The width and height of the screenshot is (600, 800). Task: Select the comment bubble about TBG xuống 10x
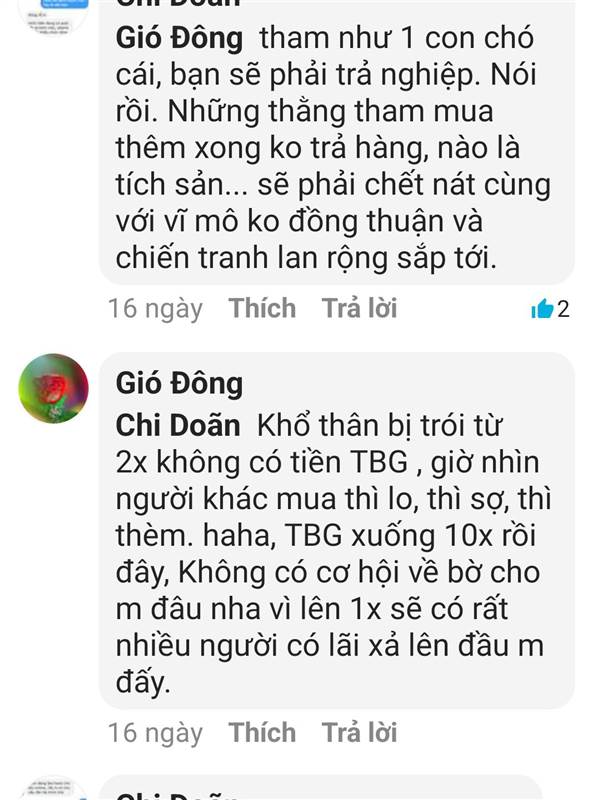(x=337, y=531)
